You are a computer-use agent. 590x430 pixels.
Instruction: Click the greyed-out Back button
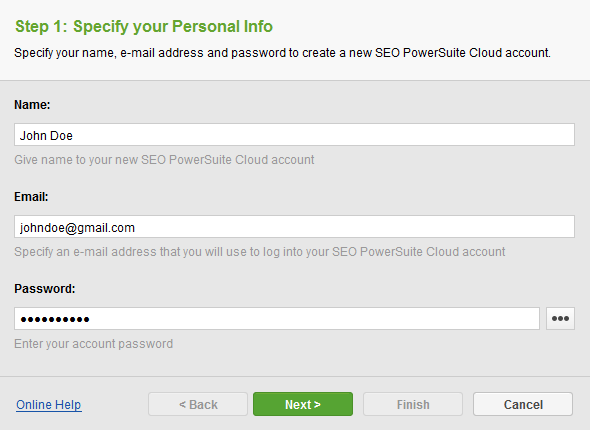click(198, 404)
